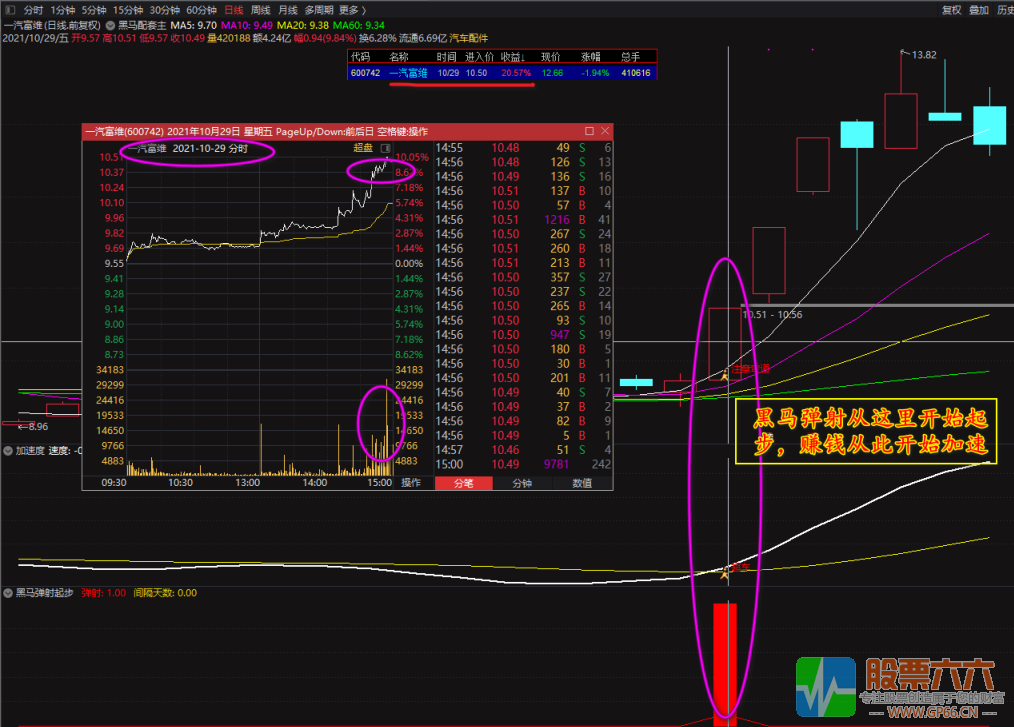The height and width of the screenshot is (727, 1014).
Task: Click the MA20: 9.38 indicator value
Action: [303, 25]
